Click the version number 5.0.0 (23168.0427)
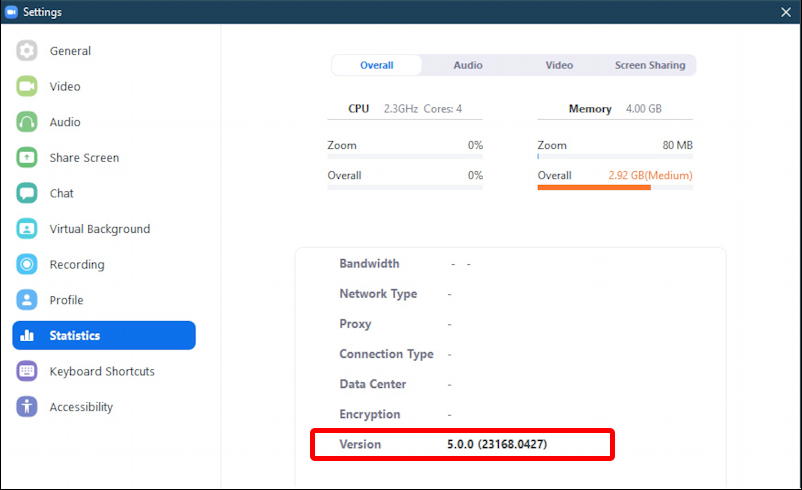This screenshot has height=490, width=802. click(x=497, y=444)
